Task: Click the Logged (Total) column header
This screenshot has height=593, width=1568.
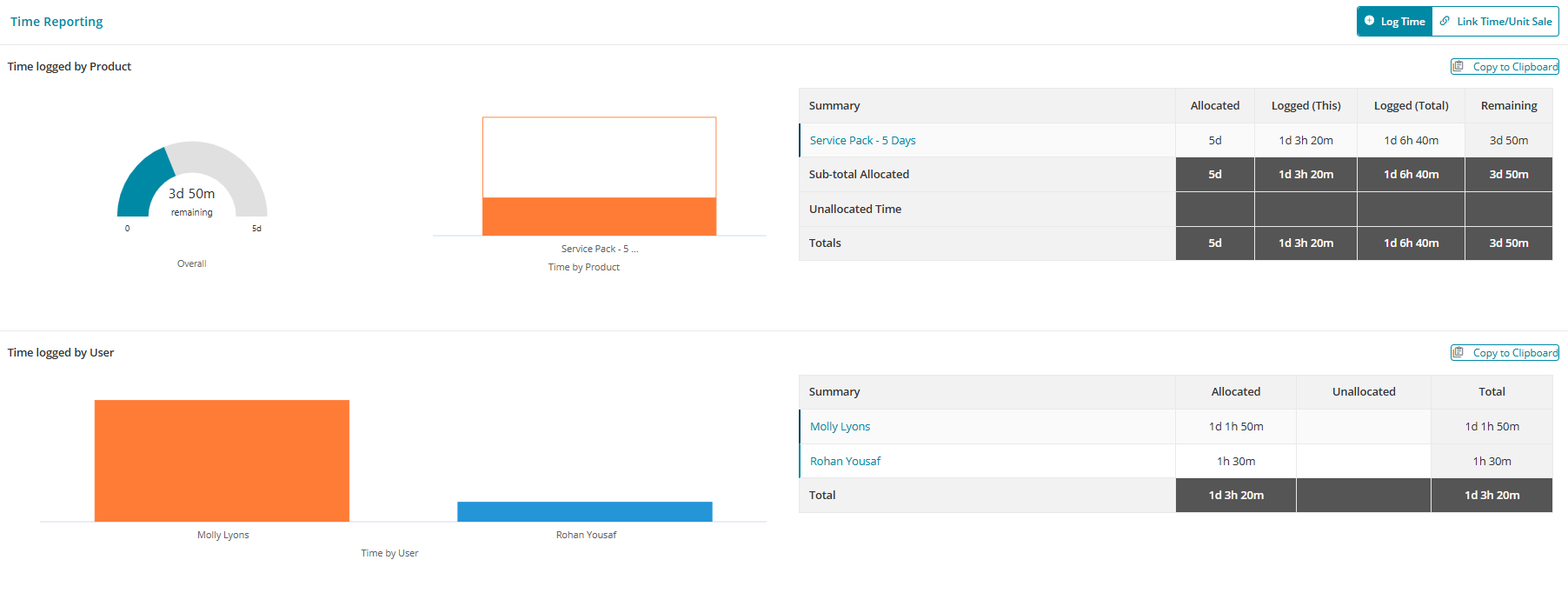Action: click(x=1411, y=106)
